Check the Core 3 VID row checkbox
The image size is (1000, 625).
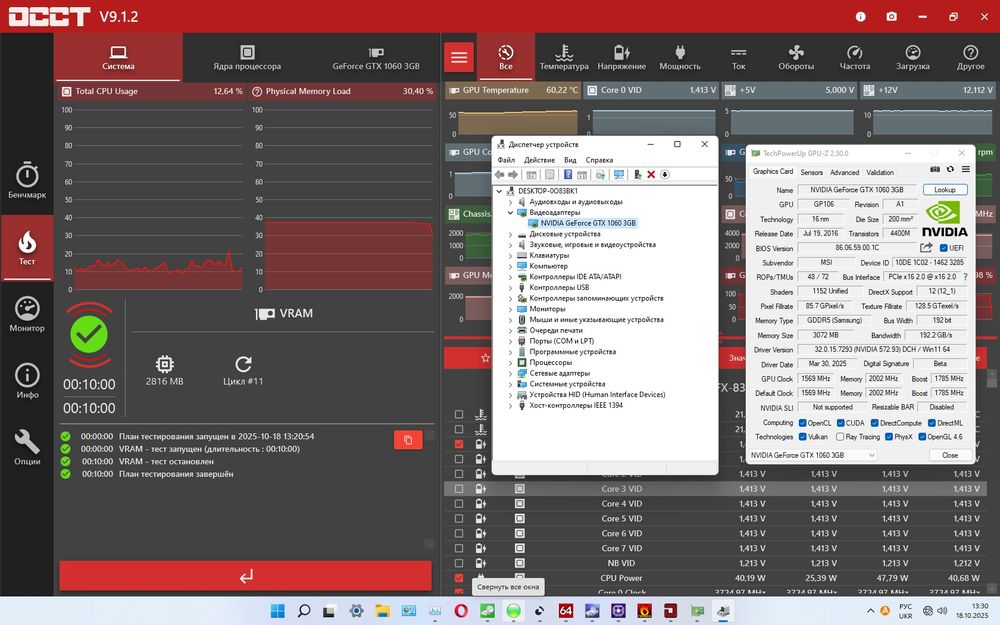(459, 489)
